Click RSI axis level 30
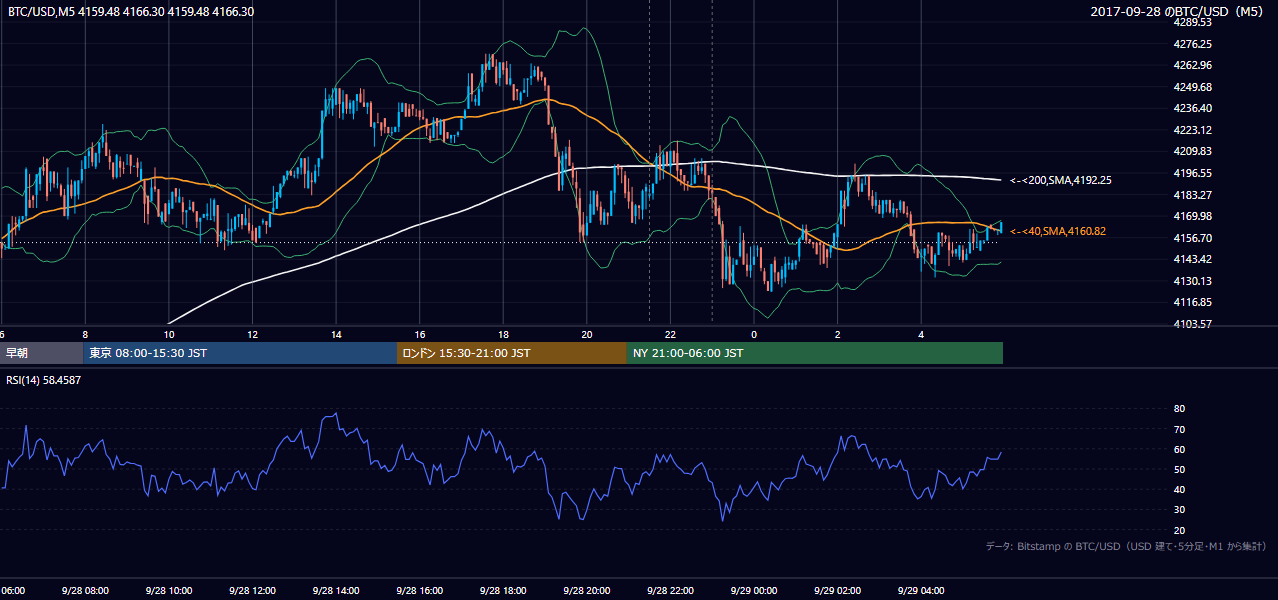This screenshot has height=600, width=1278. (x=1180, y=510)
